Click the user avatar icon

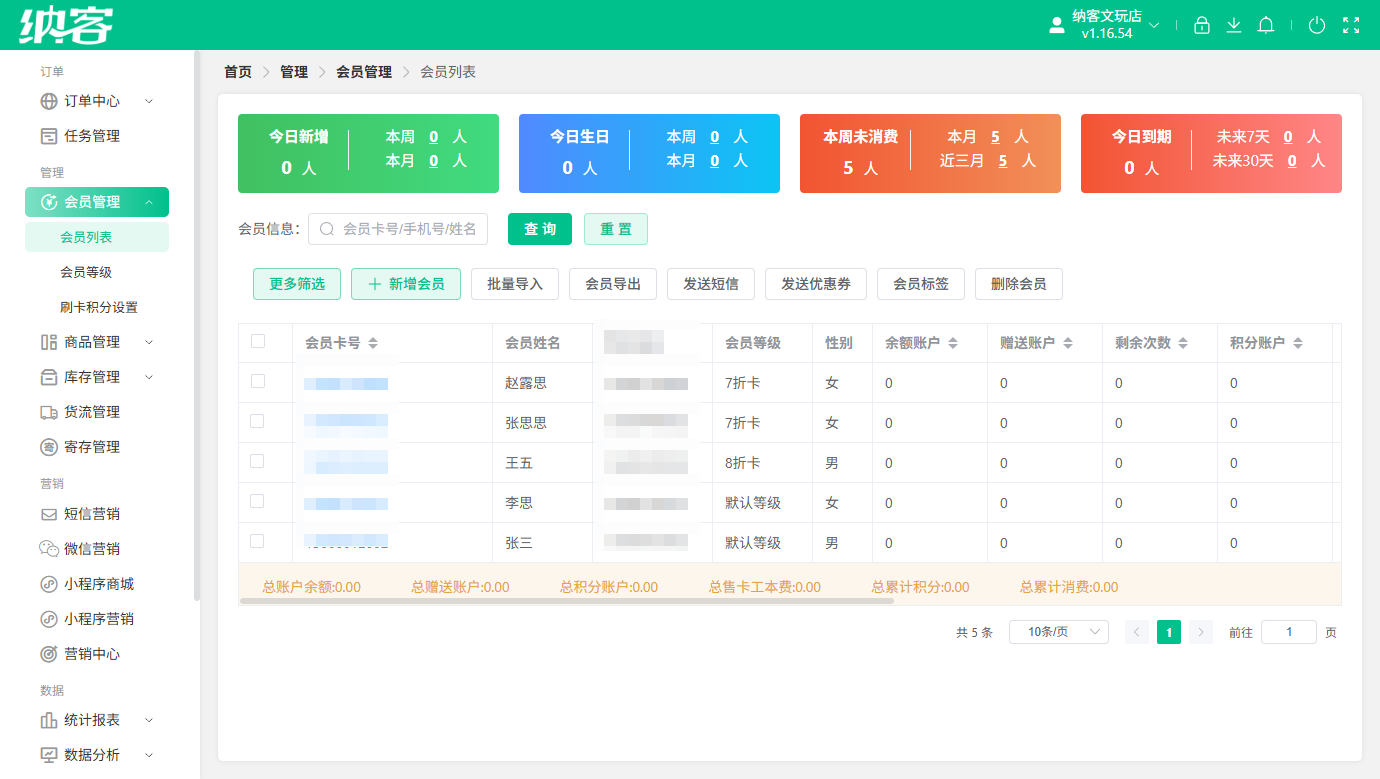point(1057,25)
